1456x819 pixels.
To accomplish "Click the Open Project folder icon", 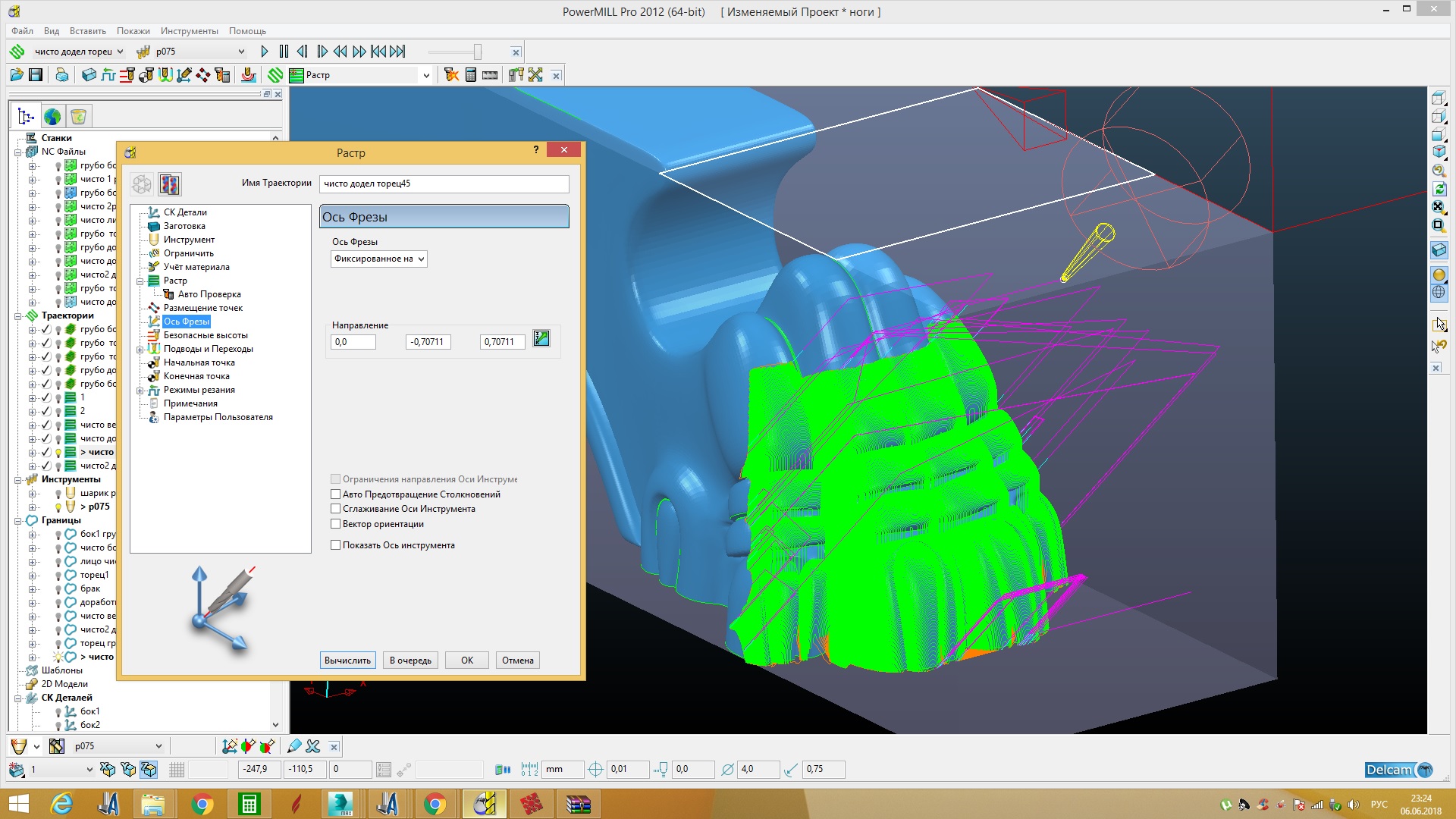I will click(16, 75).
